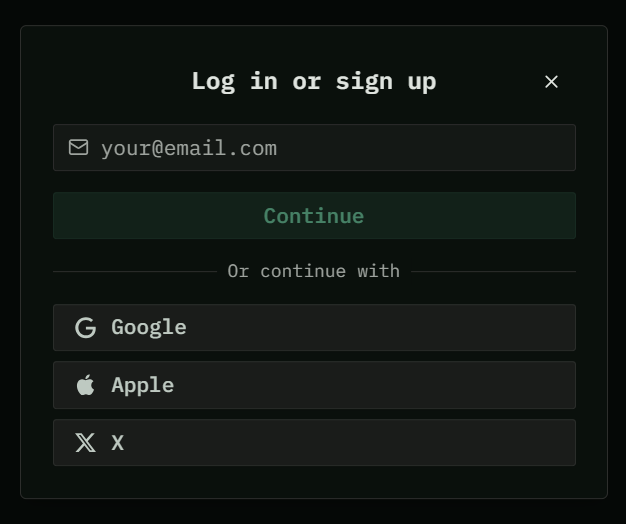This screenshot has height=524, width=626.
Task: Select the word "Apple" label text
Action: [x=143, y=385]
